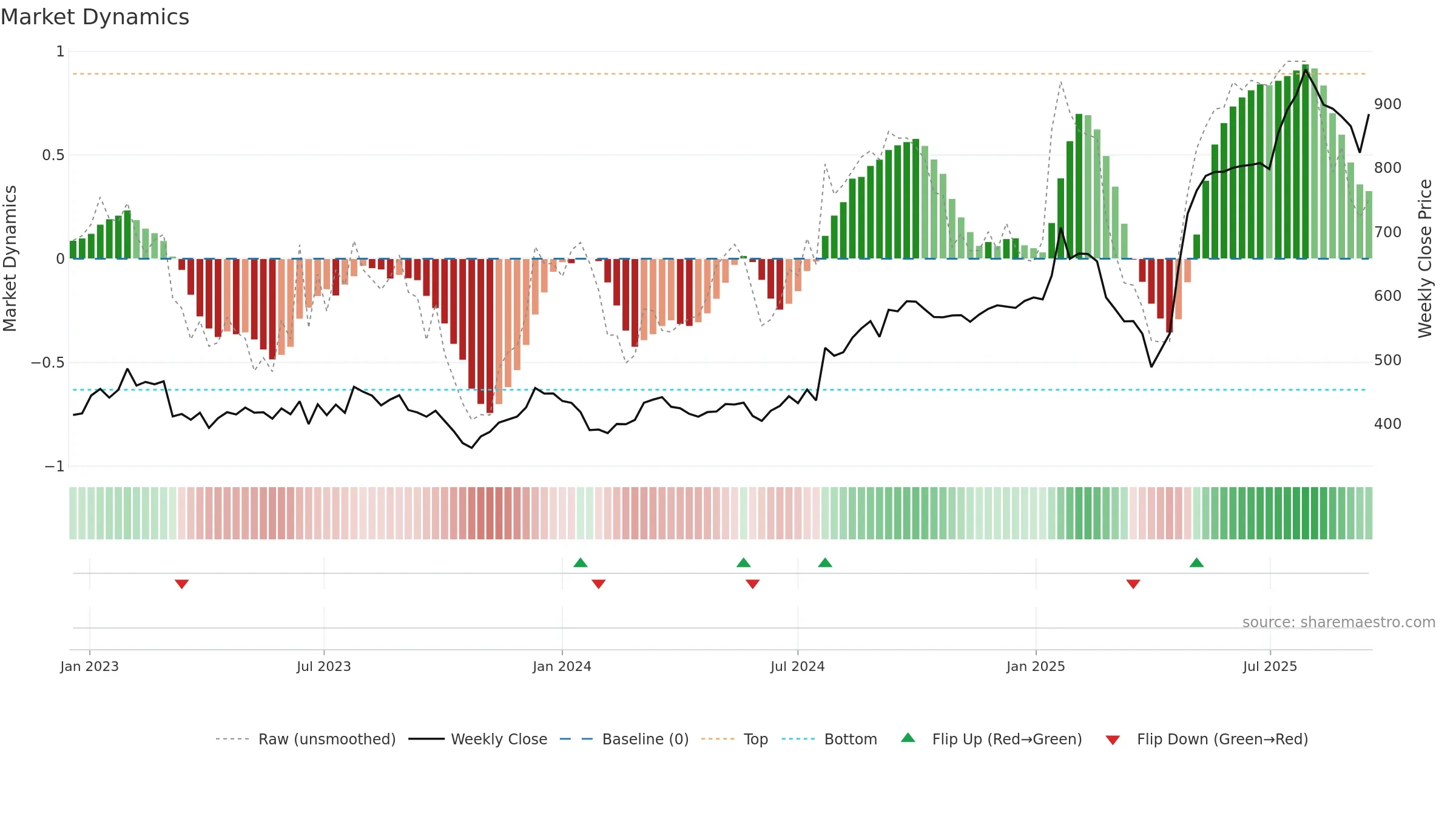Click the Jul 2025 axis label

1270,667
